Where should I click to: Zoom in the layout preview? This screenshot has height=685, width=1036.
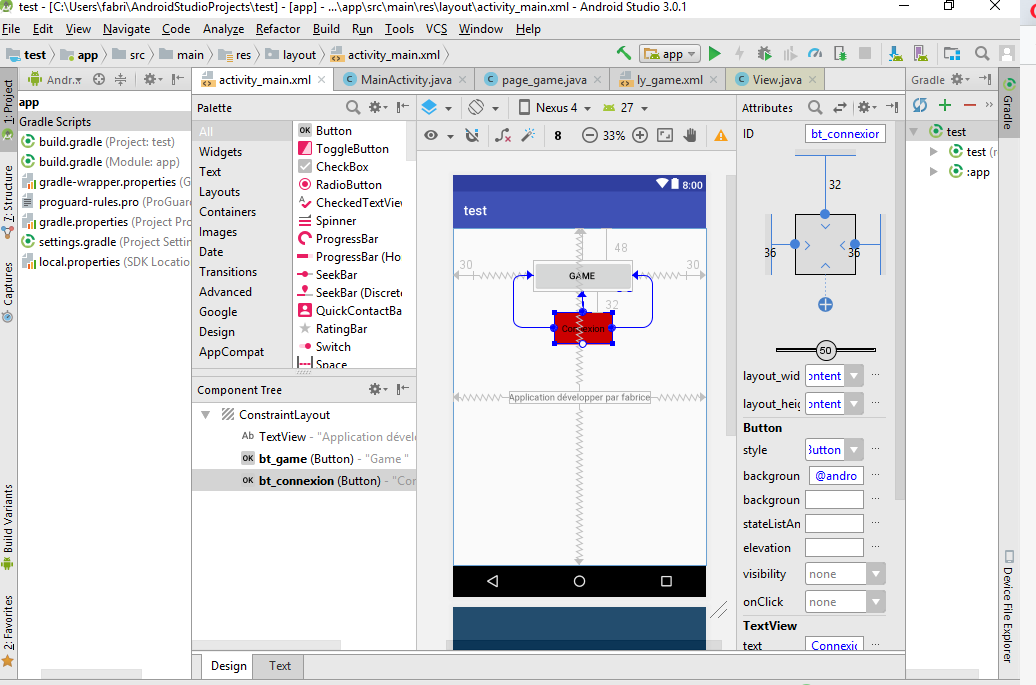pos(640,135)
